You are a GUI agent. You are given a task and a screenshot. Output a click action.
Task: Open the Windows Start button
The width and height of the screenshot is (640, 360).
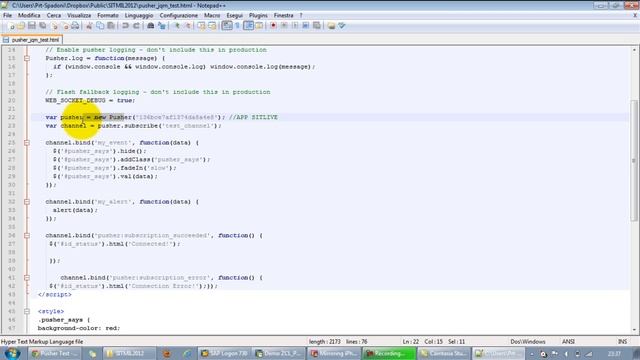(x=12, y=353)
